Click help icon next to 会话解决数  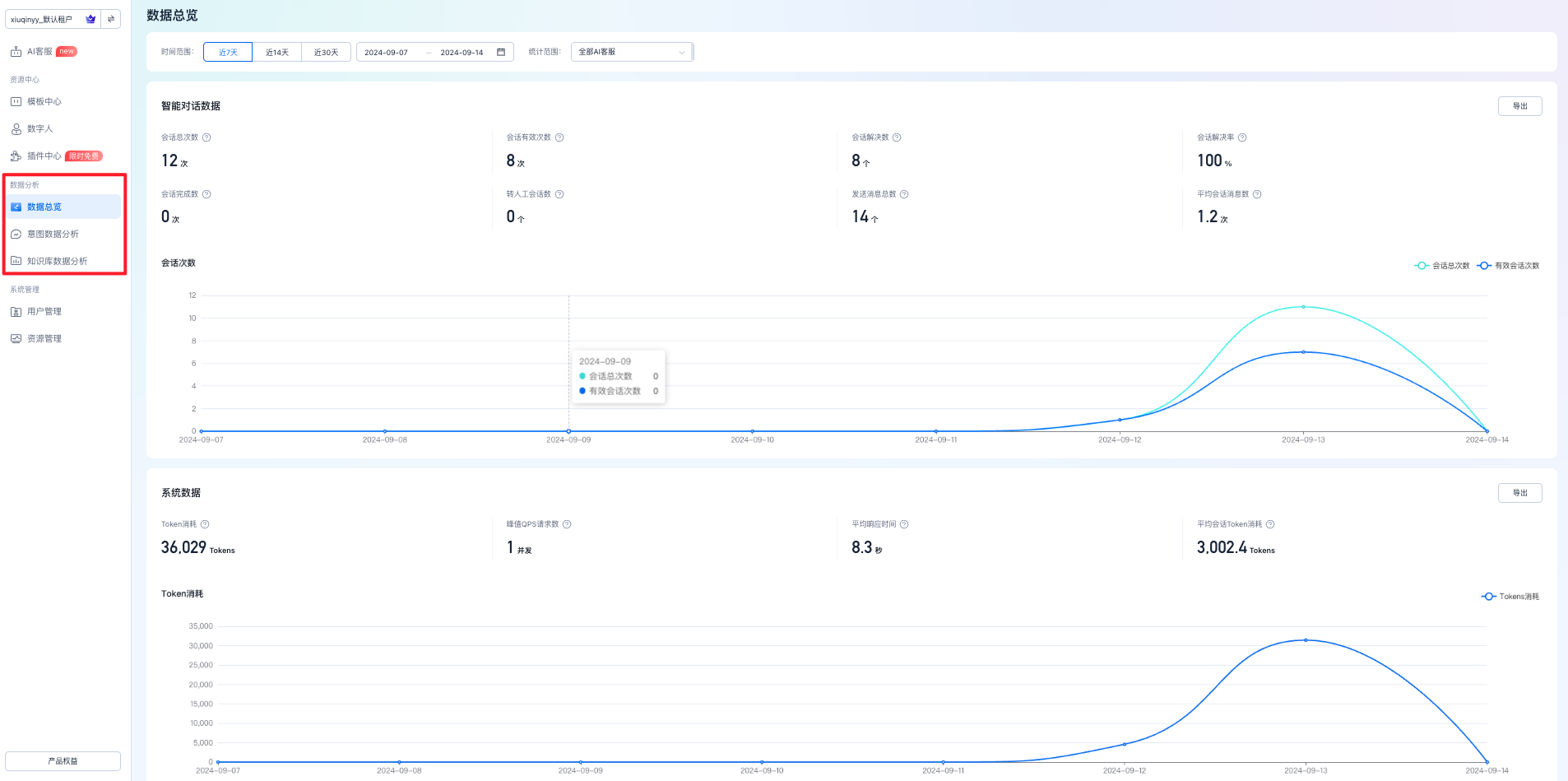pos(897,137)
